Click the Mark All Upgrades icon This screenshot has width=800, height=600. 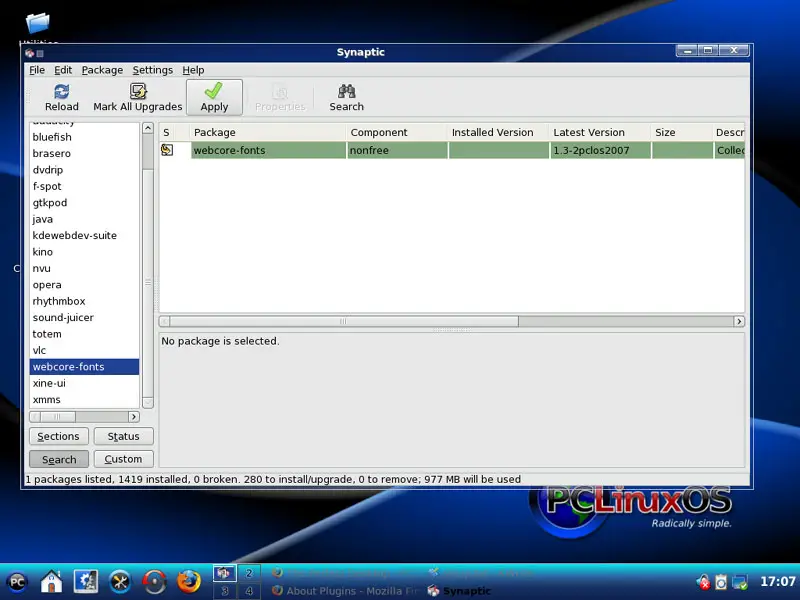(138, 97)
